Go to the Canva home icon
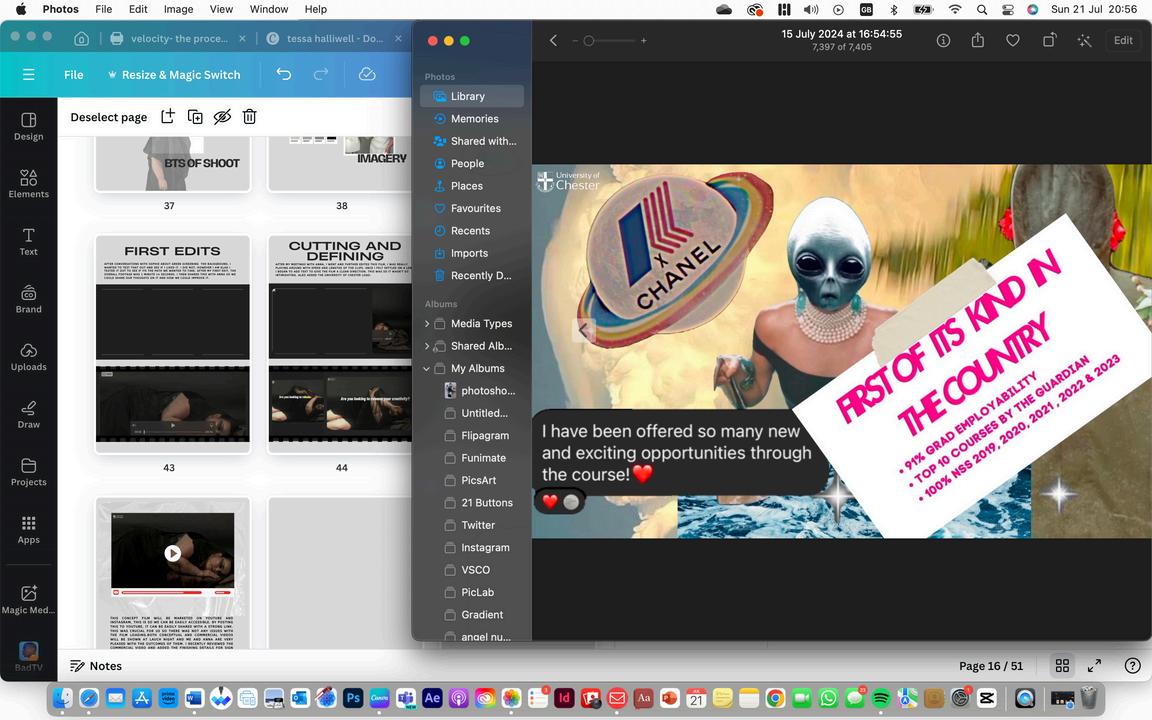Screen dimensions: 1152x720 [x=82, y=38]
